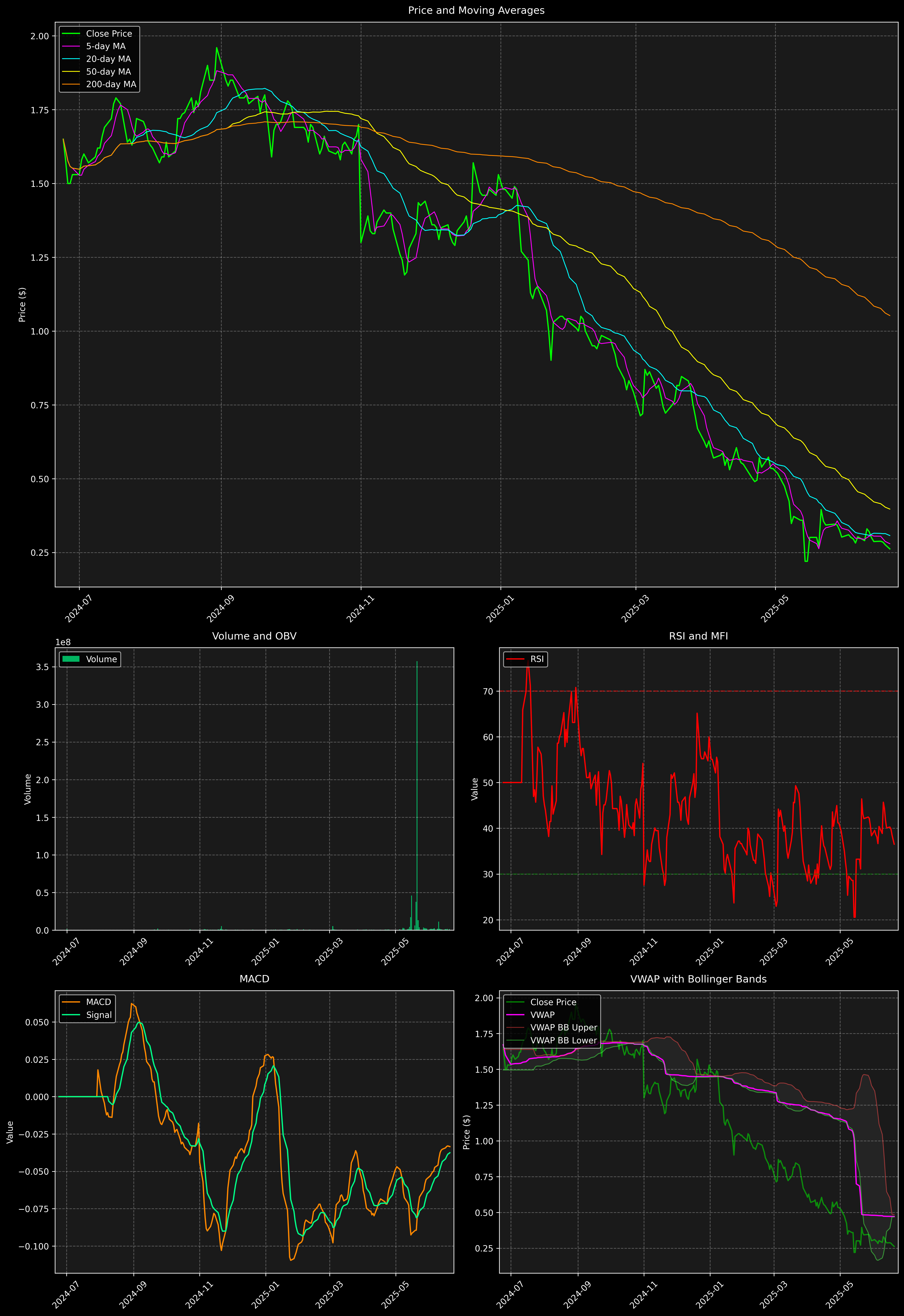Click the 'RSI and MFI' chart title
904x1316 pixels.
pos(698,636)
